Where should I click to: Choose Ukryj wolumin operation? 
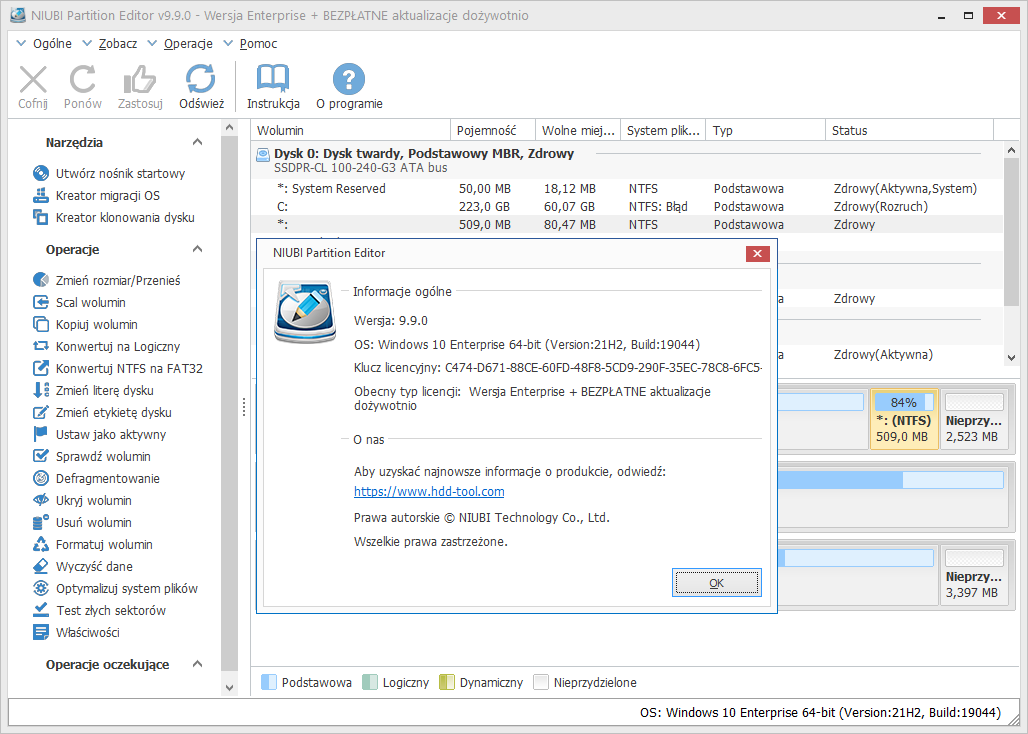coord(82,501)
